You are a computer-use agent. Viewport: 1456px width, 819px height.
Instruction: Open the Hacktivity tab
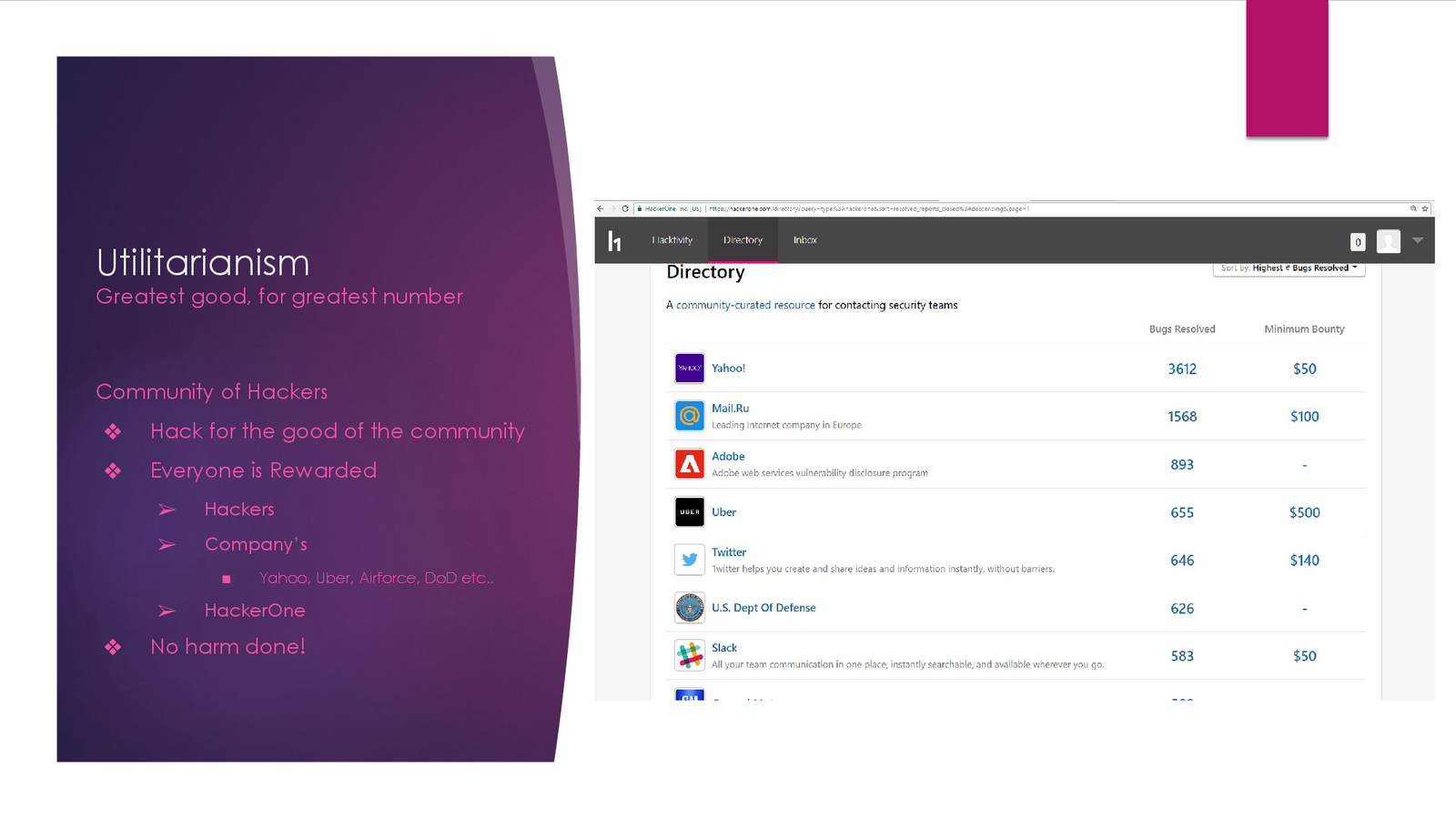[x=672, y=240]
